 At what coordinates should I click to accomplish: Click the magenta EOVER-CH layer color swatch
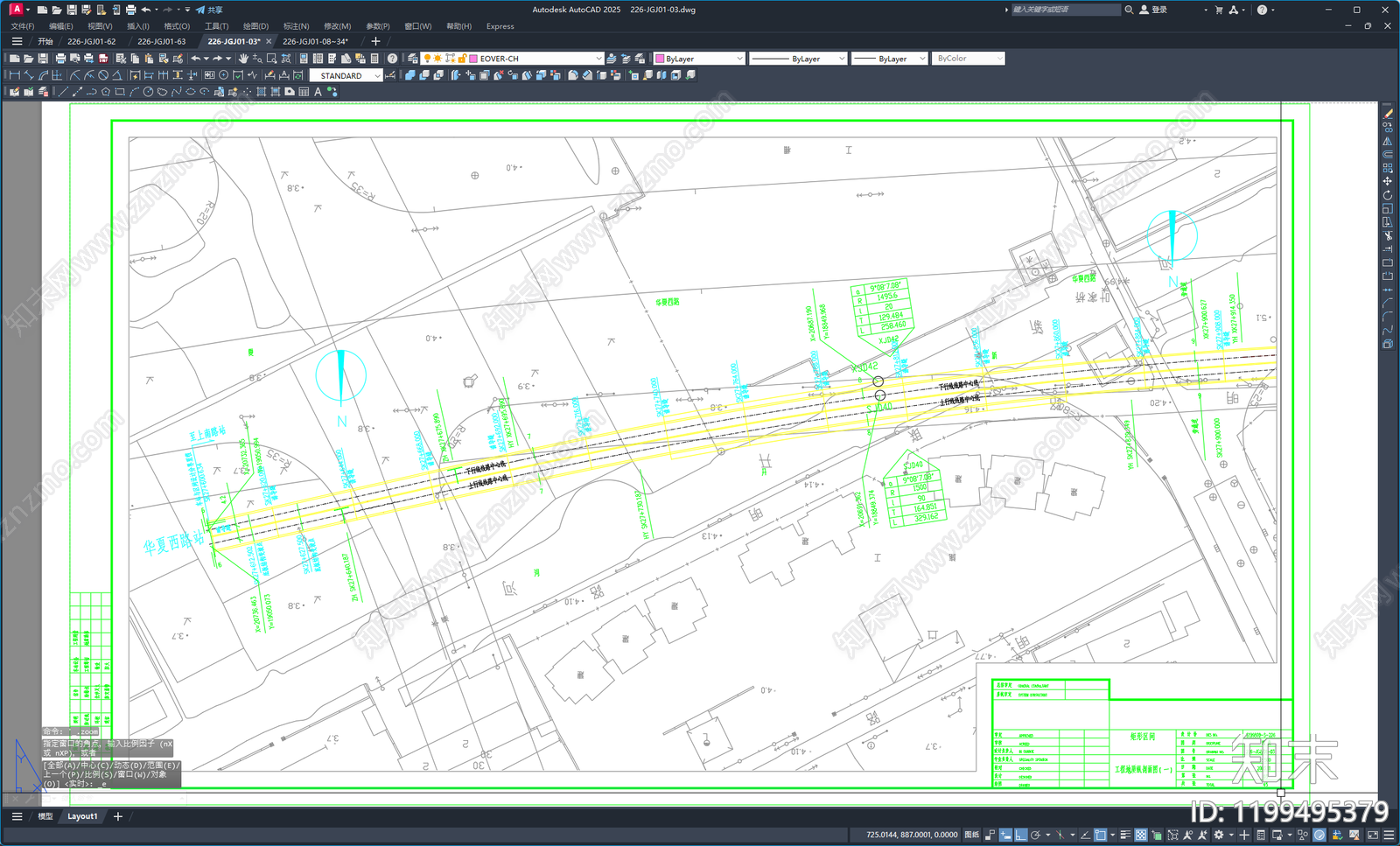[473, 59]
